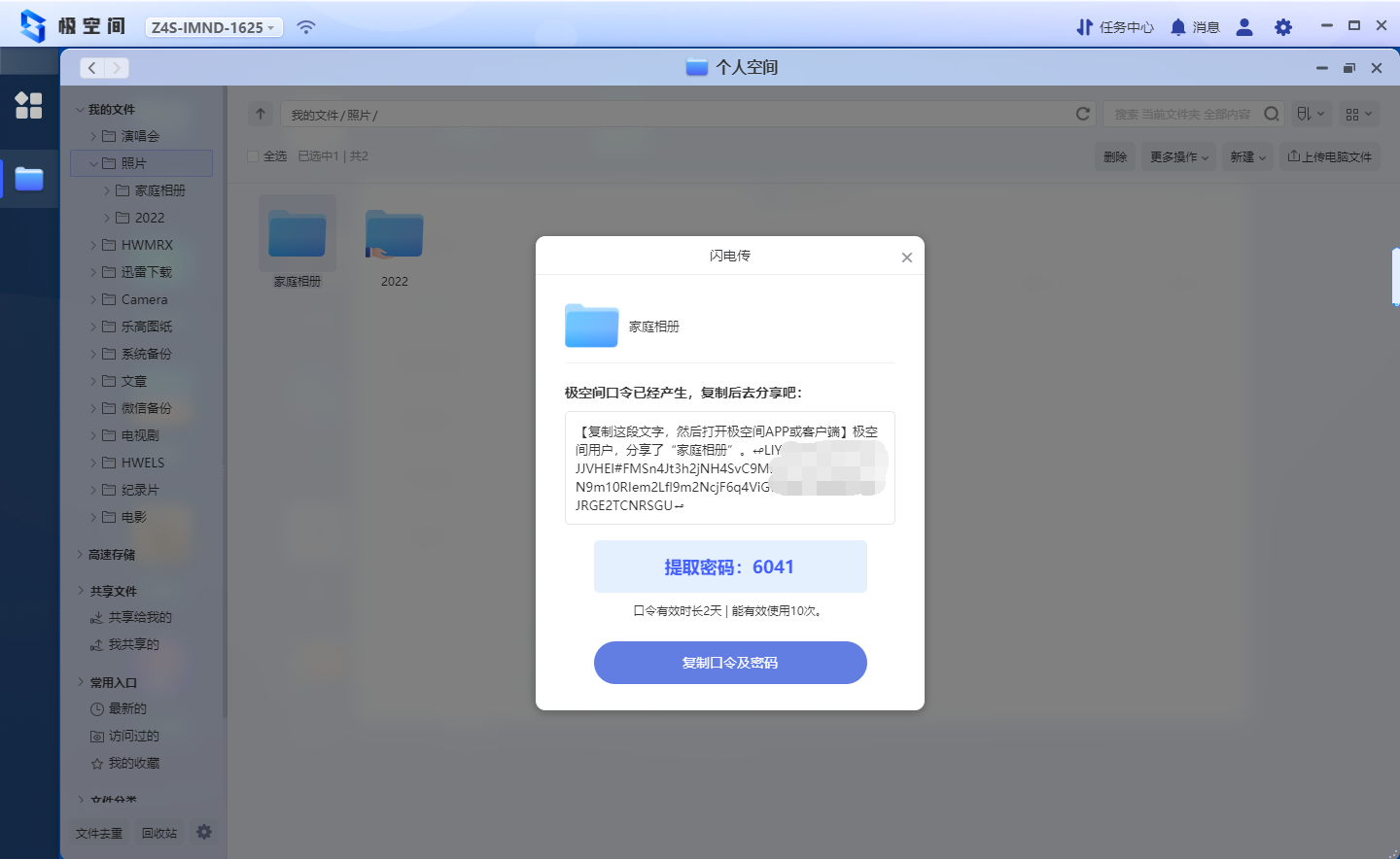This screenshot has width=1400, height=859.
Task: Toggle the 全选 select-all checkbox
Action: 253,156
